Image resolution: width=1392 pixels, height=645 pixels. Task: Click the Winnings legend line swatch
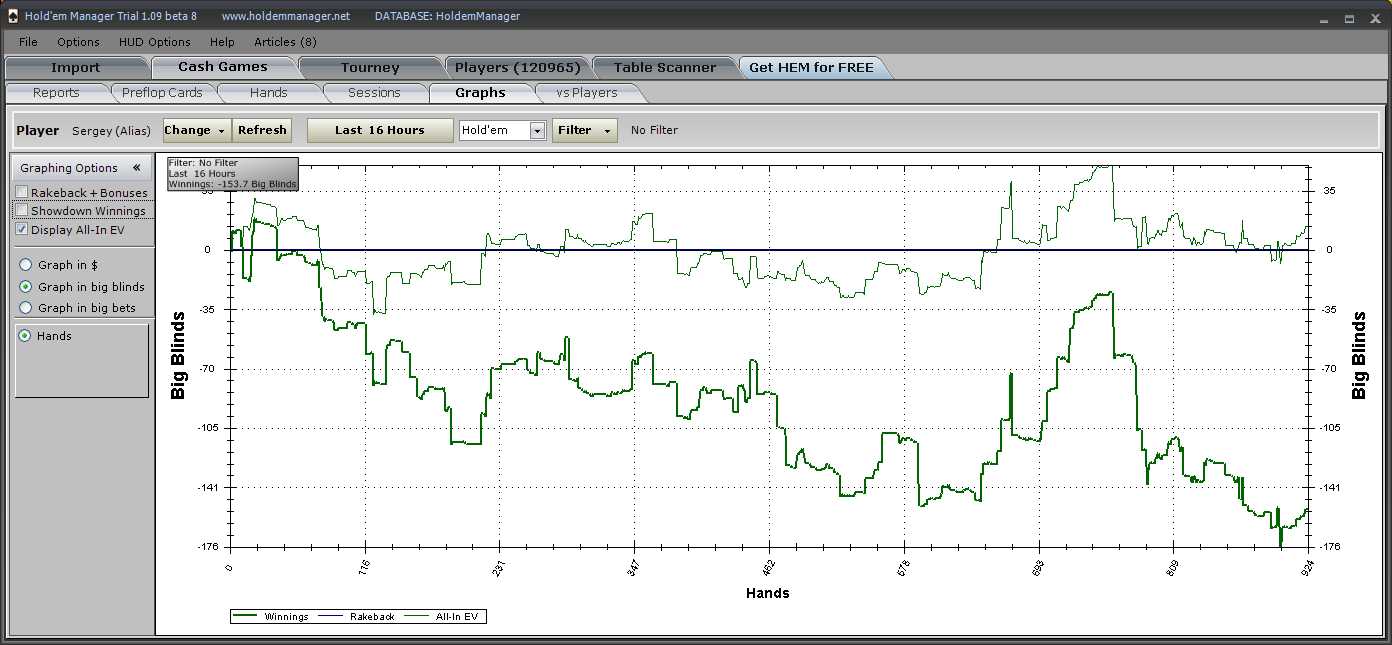(246, 617)
